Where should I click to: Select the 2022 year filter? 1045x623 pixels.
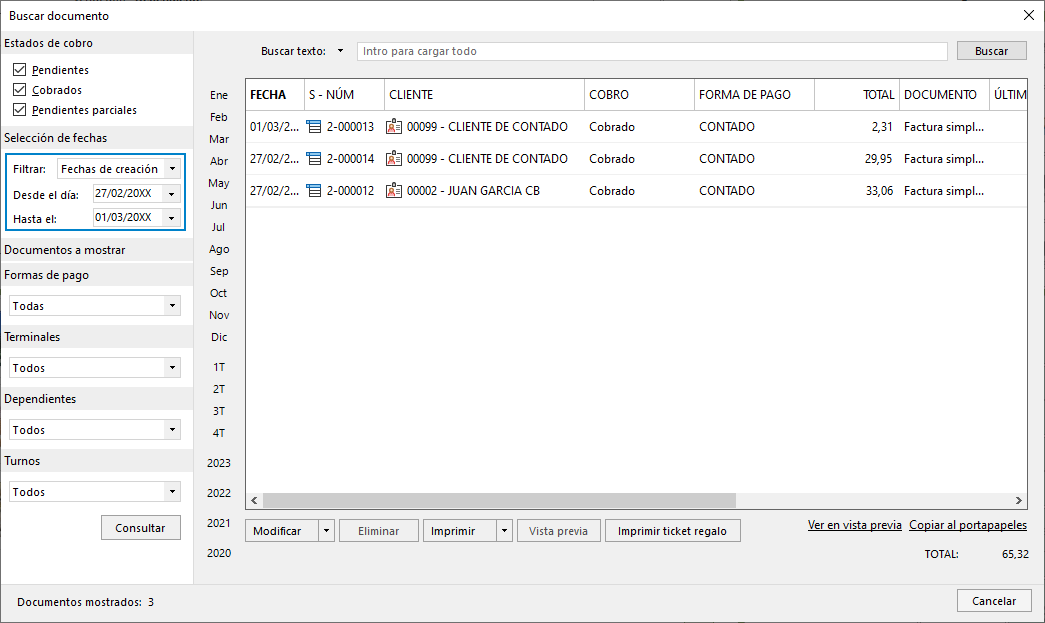click(x=219, y=493)
